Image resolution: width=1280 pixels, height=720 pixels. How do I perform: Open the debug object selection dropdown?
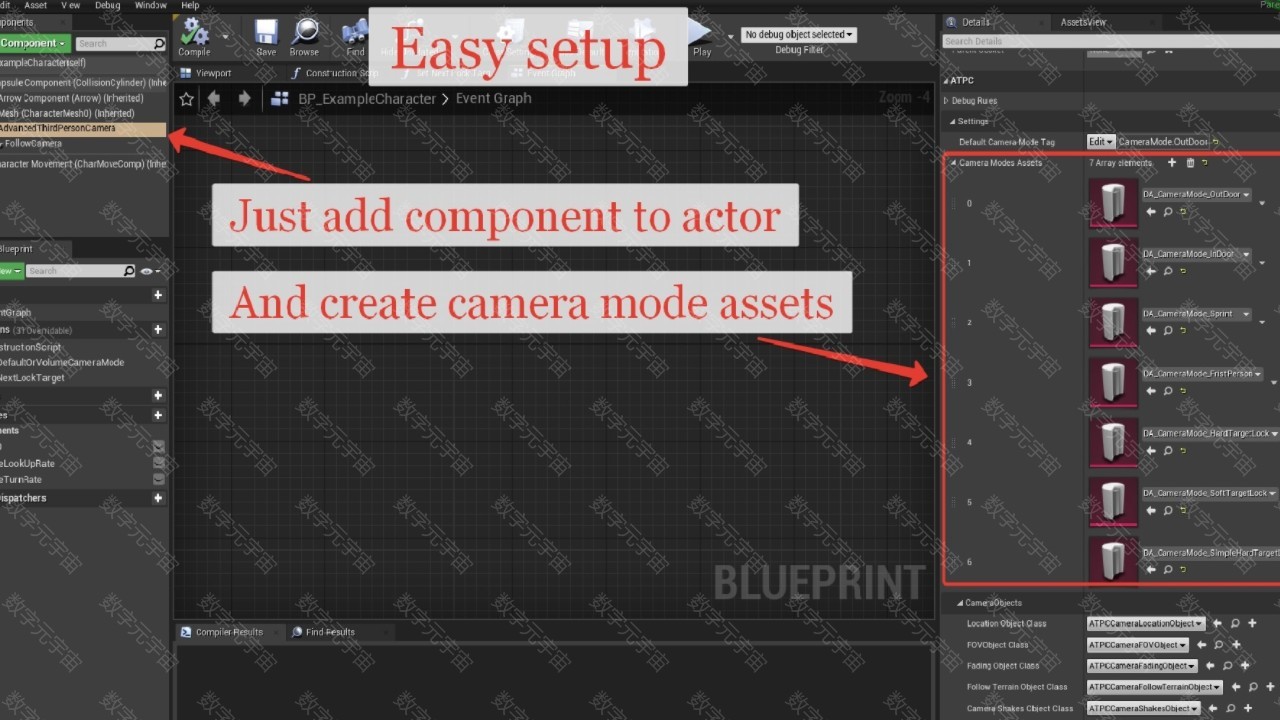[799, 35]
